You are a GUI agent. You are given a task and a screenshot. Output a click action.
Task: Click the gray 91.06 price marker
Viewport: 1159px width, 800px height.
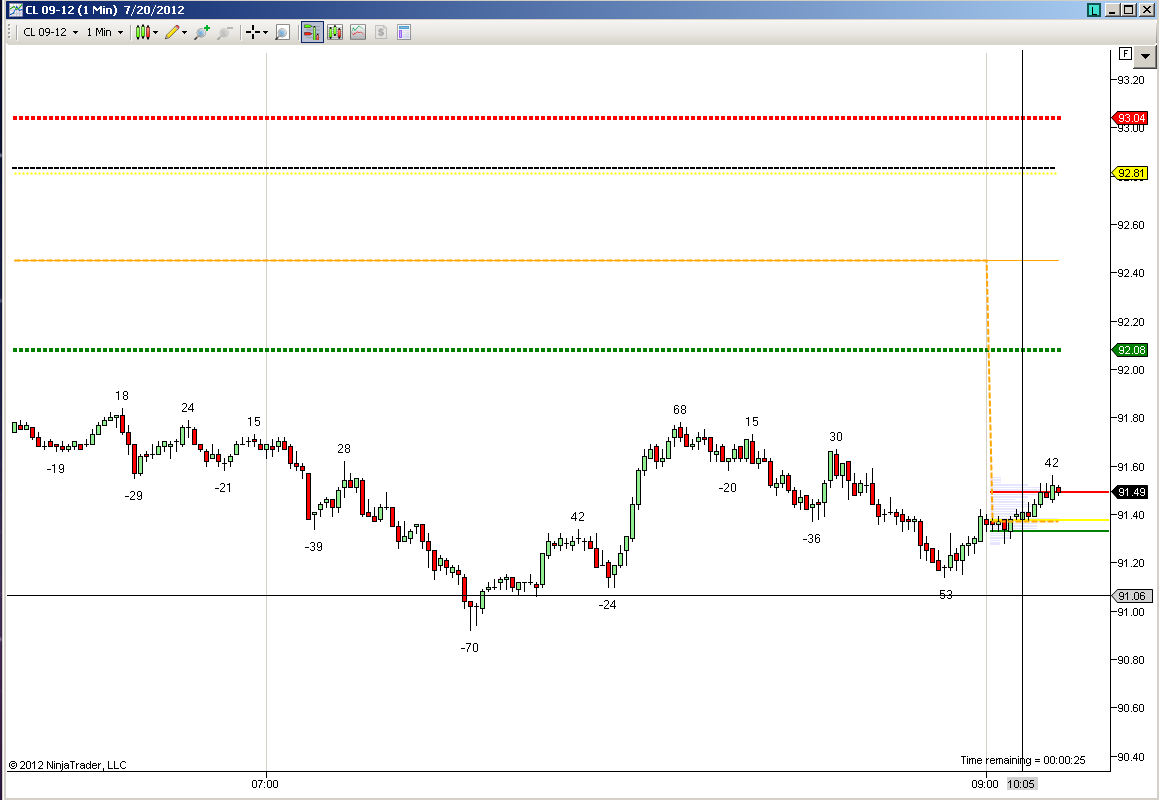pyautogui.click(x=1130, y=596)
